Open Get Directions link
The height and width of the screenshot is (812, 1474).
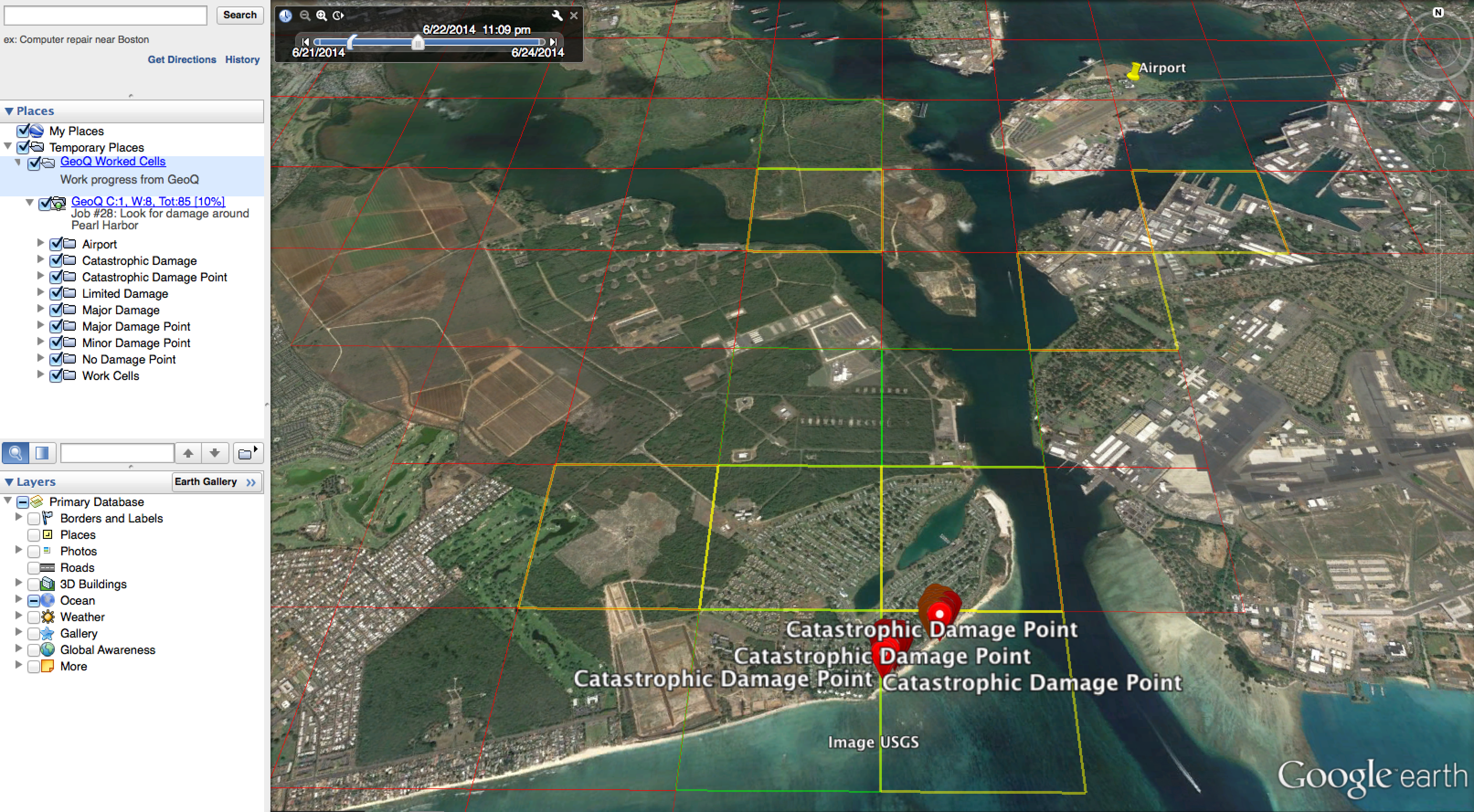point(182,59)
